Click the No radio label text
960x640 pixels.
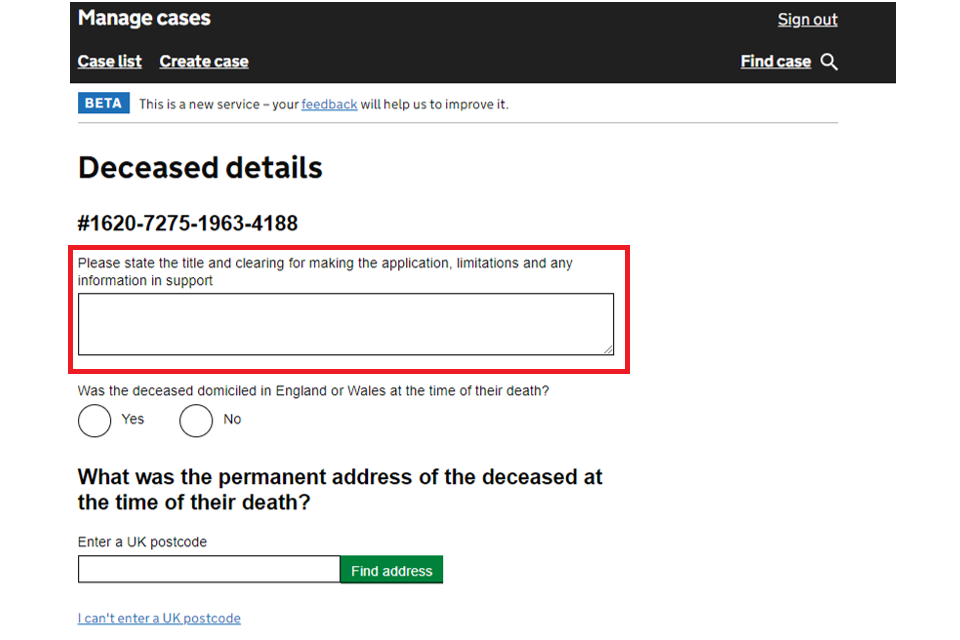point(232,419)
